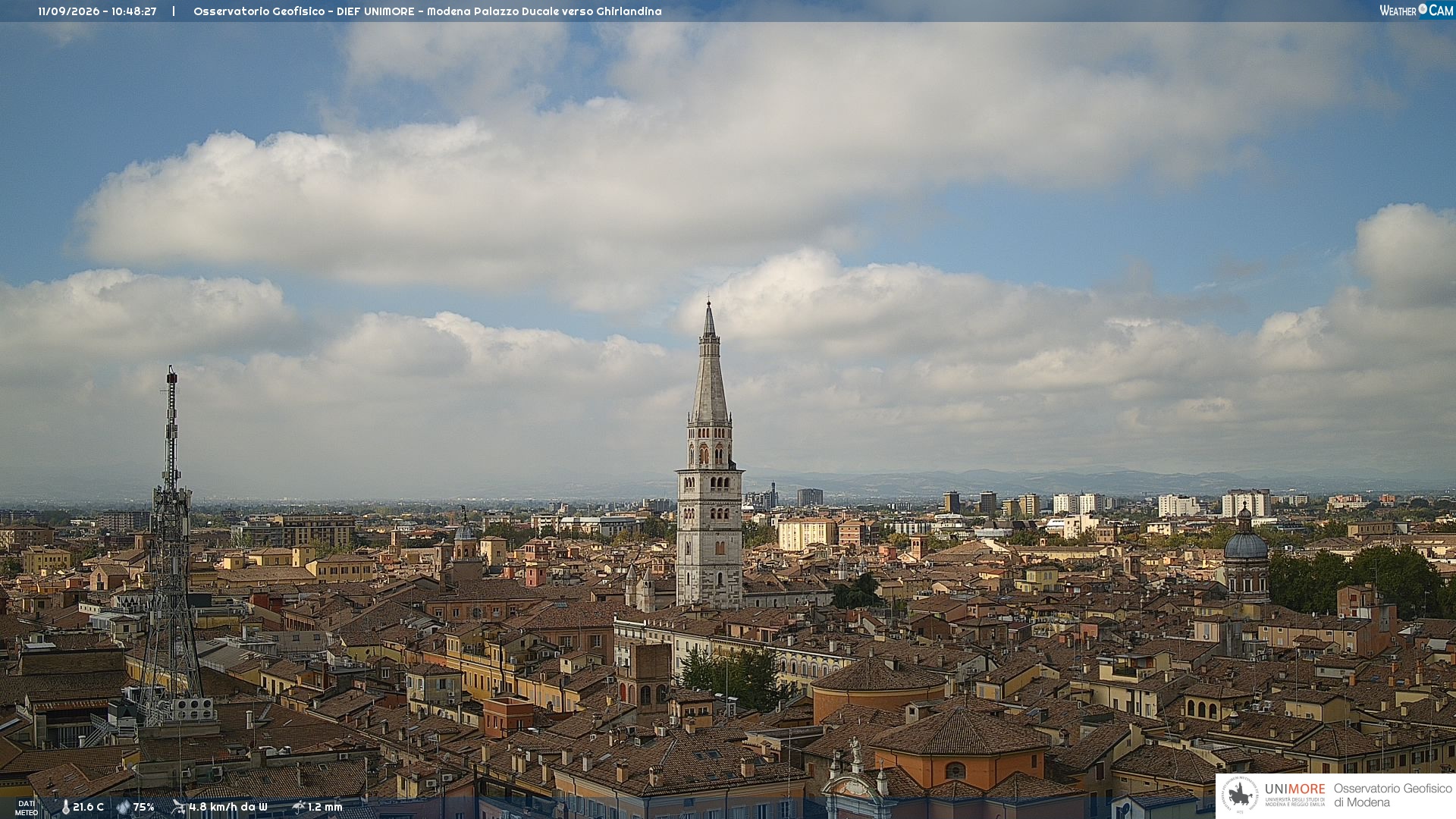Click the thermometer temperature icon
This screenshot has height=819, width=1456.
[65, 808]
